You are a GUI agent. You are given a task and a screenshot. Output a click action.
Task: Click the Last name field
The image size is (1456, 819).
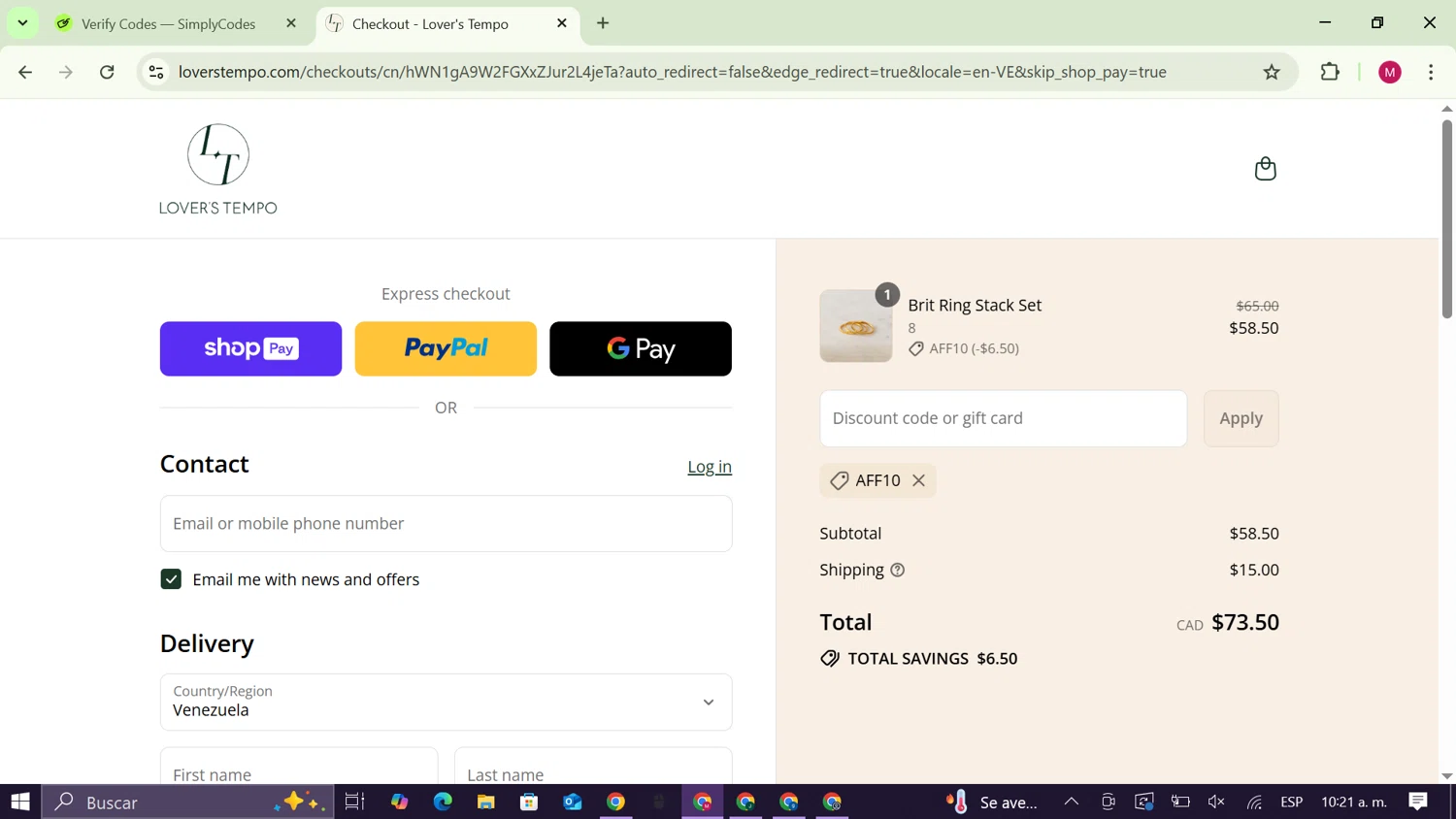(x=593, y=767)
